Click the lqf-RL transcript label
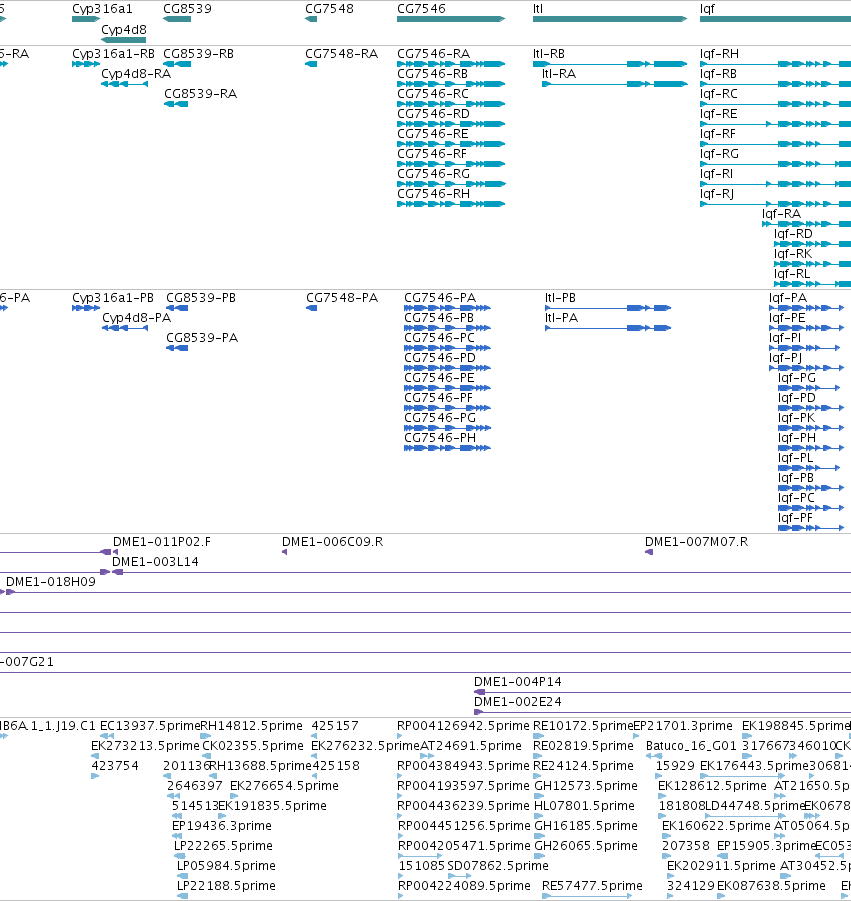Viewport: 851px width, 901px height. point(792,274)
